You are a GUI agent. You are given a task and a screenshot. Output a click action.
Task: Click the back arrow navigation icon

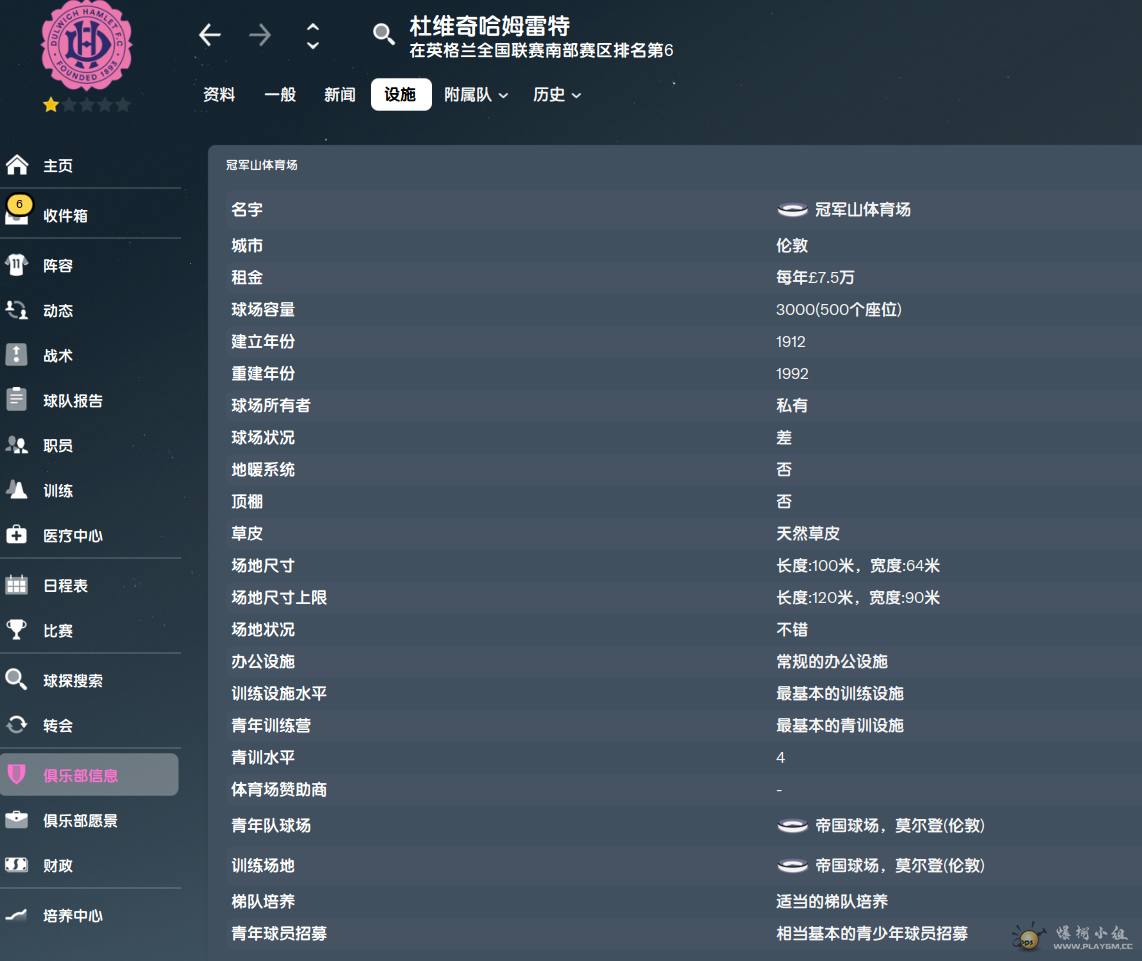click(x=209, y=36)
